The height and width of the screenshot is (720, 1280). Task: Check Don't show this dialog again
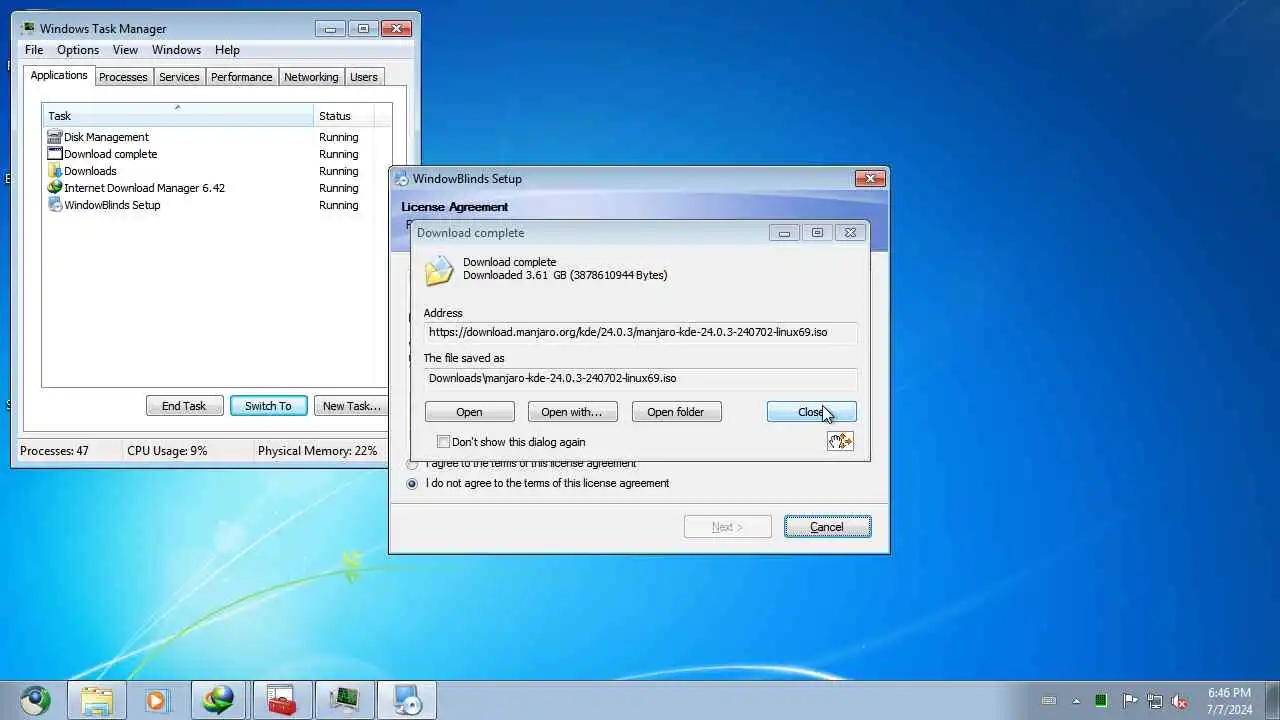click(444, 442)
